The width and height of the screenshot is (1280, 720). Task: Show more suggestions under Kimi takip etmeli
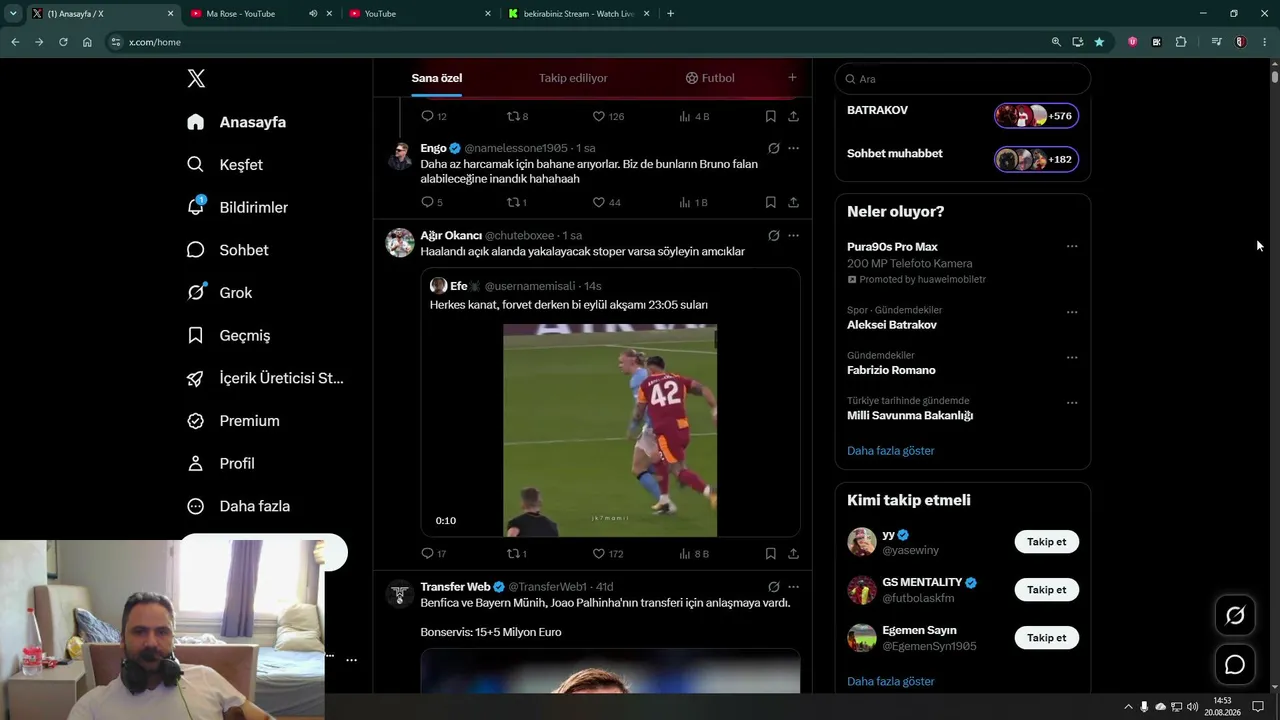(891, 682)
